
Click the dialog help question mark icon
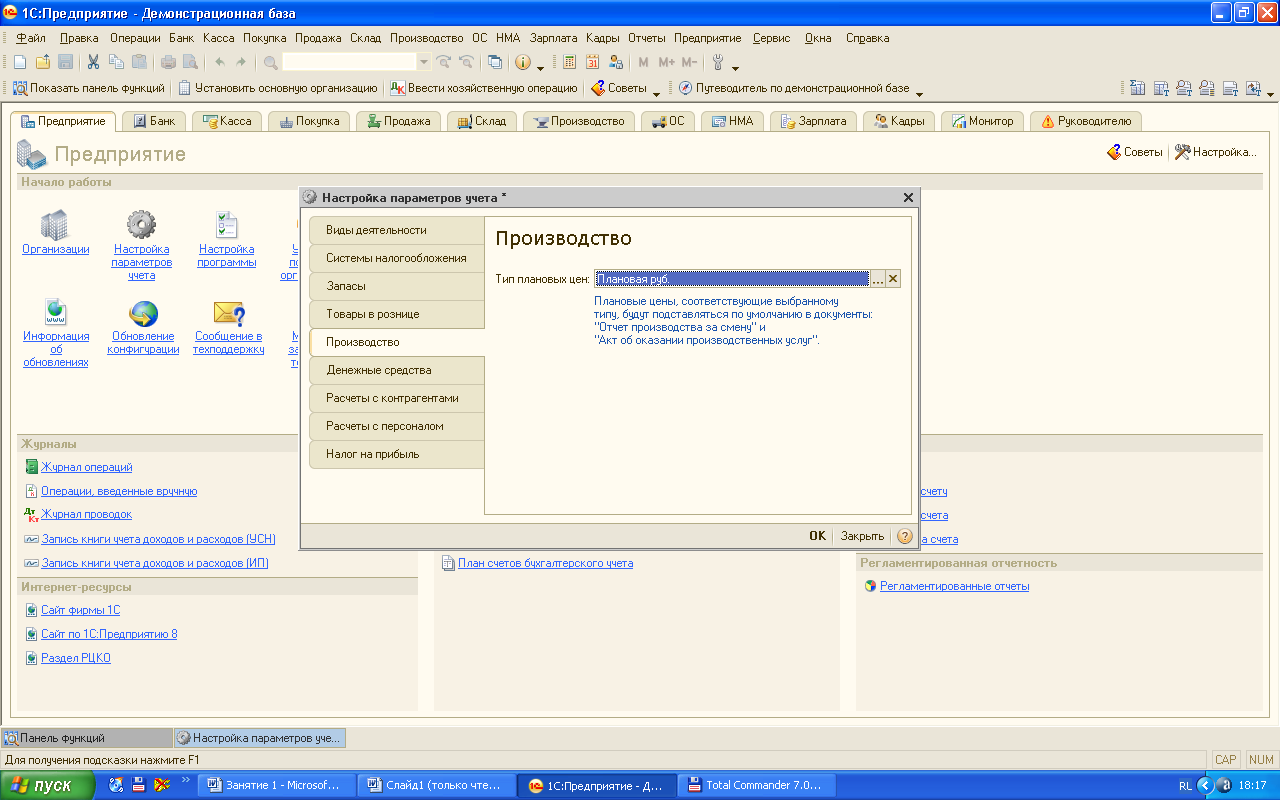[x=904, y=536]
